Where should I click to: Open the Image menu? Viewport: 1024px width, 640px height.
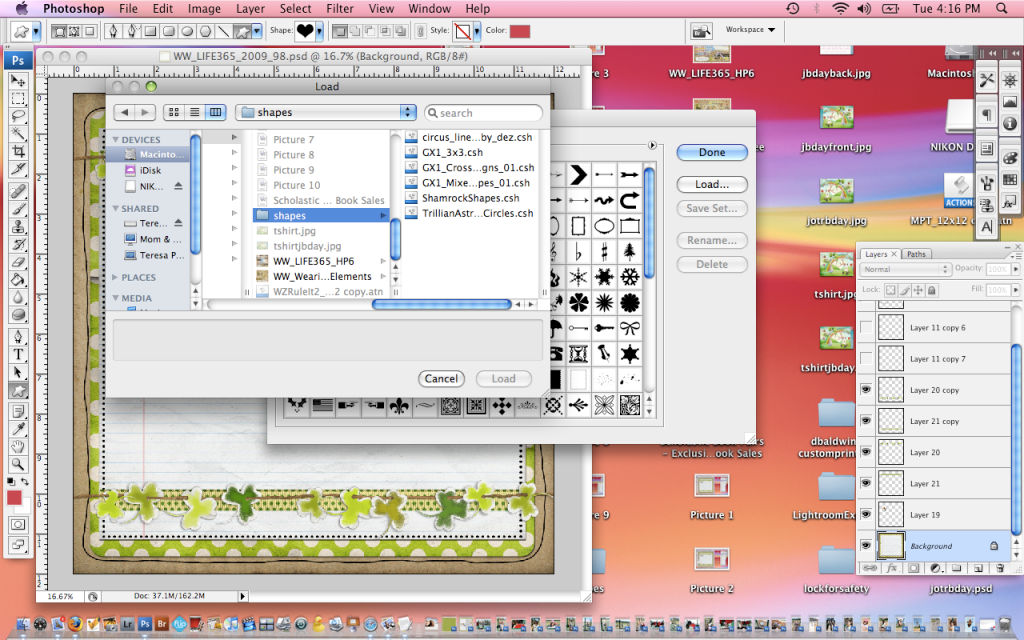204,8
